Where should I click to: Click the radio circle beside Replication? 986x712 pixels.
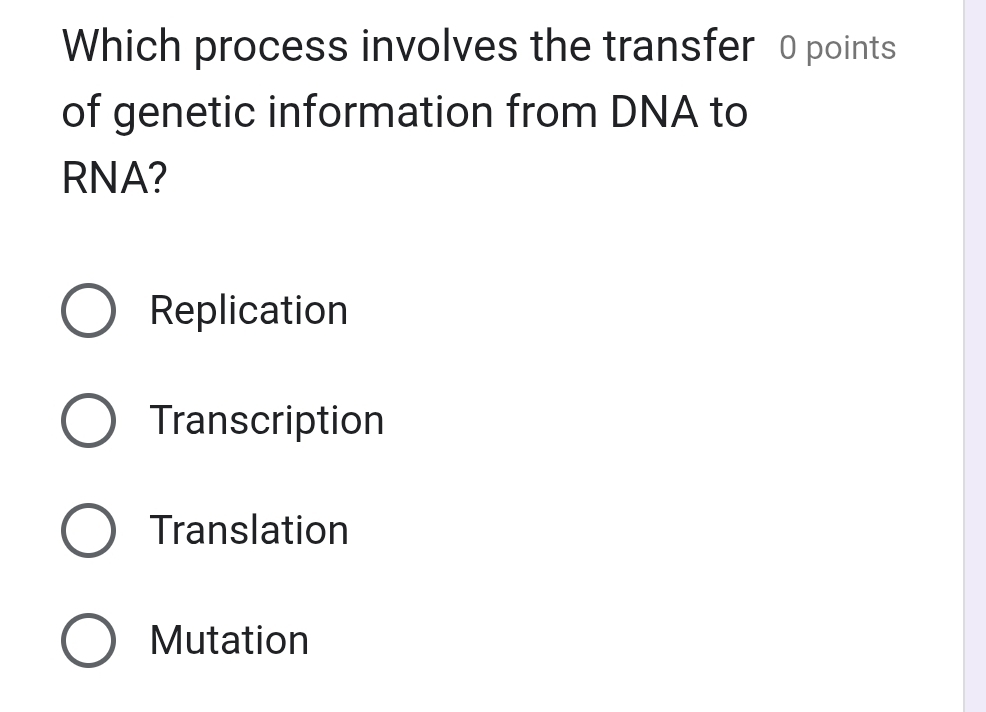[88, 310]
